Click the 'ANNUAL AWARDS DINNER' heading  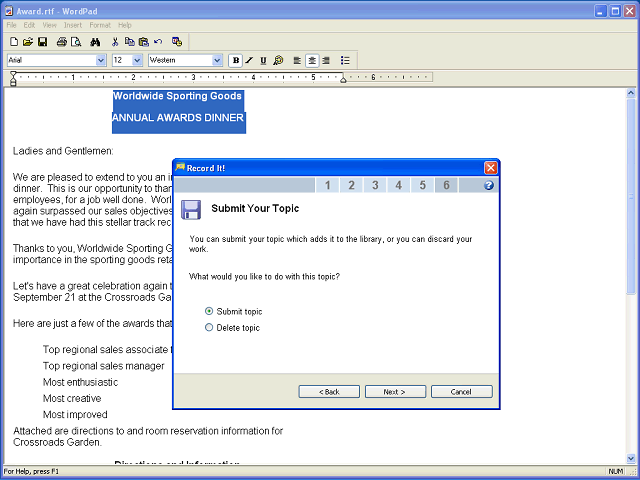tap(178, 118)
